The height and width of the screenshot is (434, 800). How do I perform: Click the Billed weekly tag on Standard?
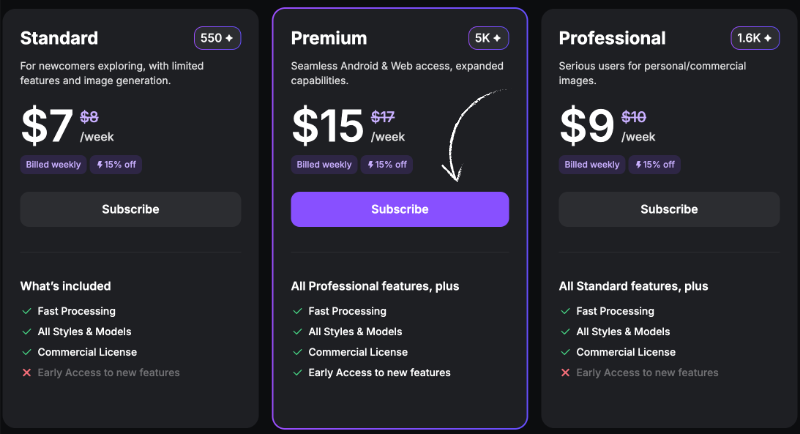point(53,165)
